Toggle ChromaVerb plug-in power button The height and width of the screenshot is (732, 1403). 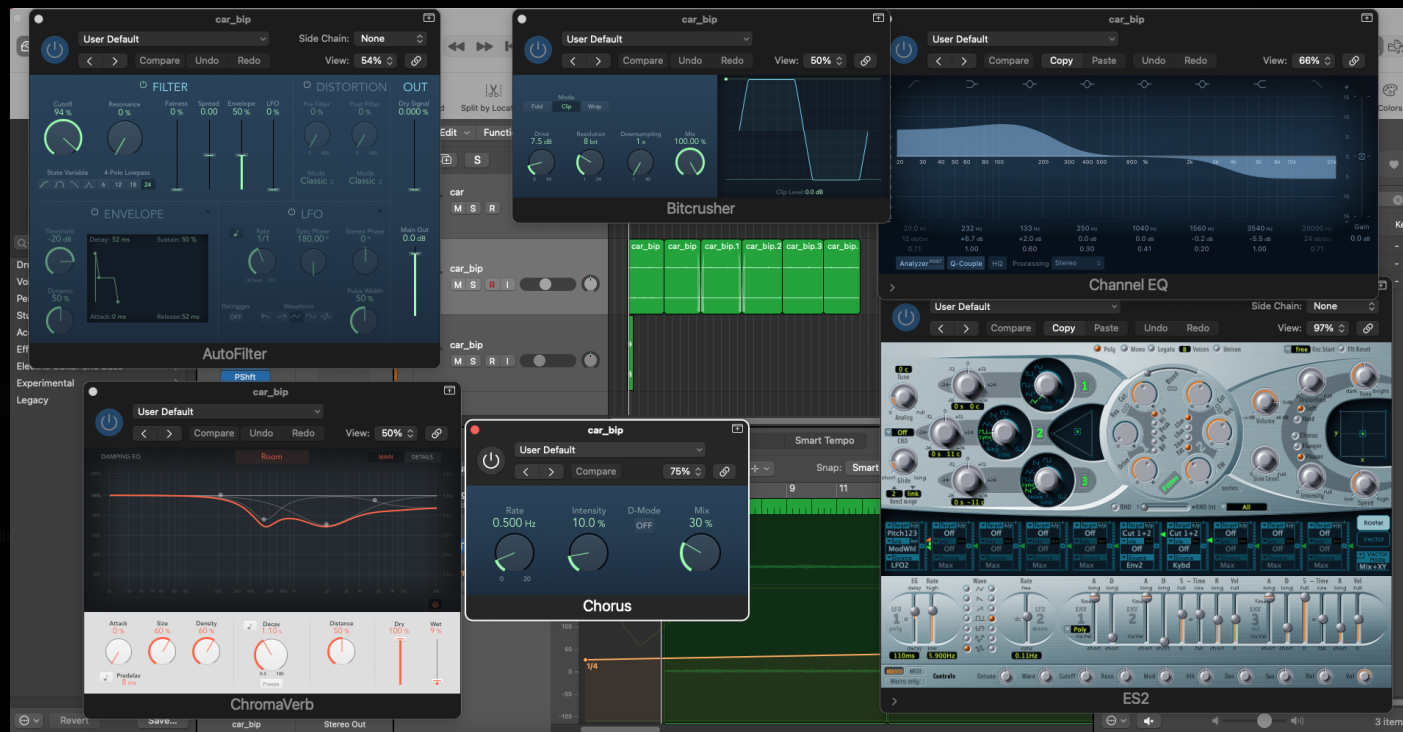(108, 422)
